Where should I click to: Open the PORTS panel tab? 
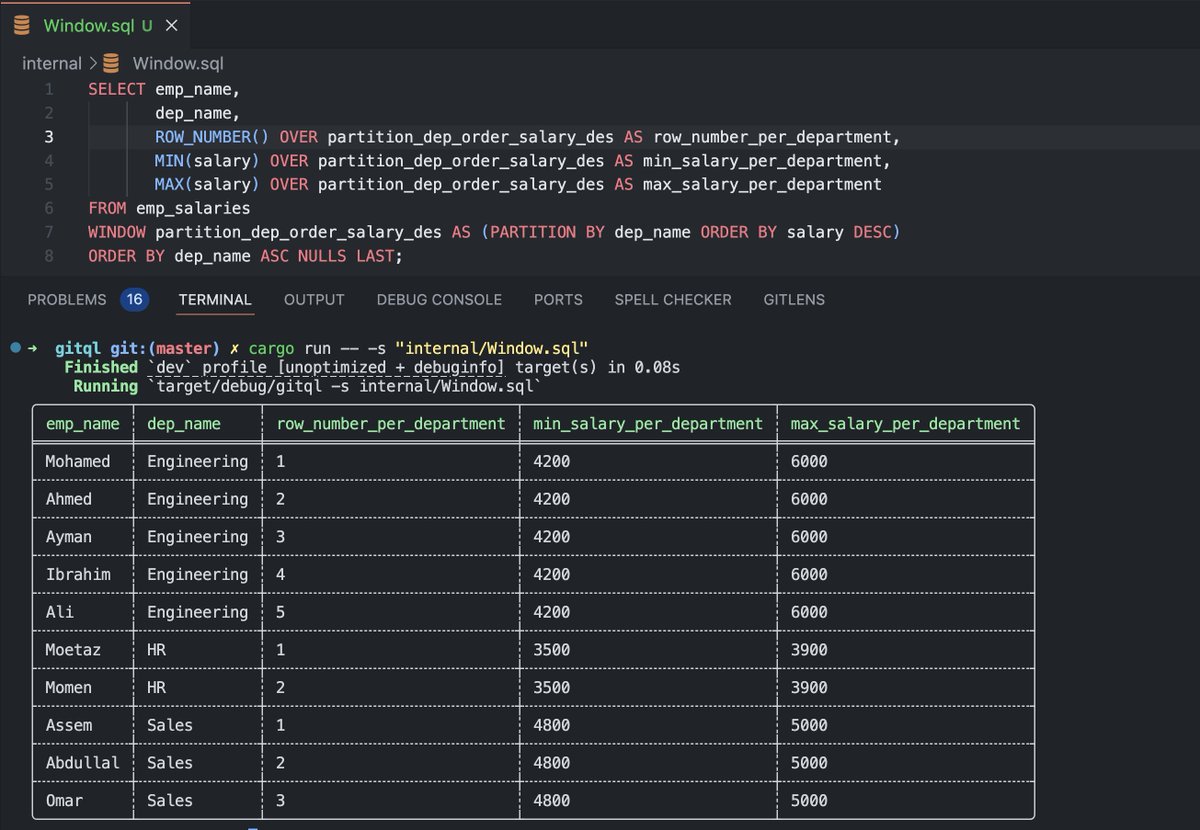558,299
